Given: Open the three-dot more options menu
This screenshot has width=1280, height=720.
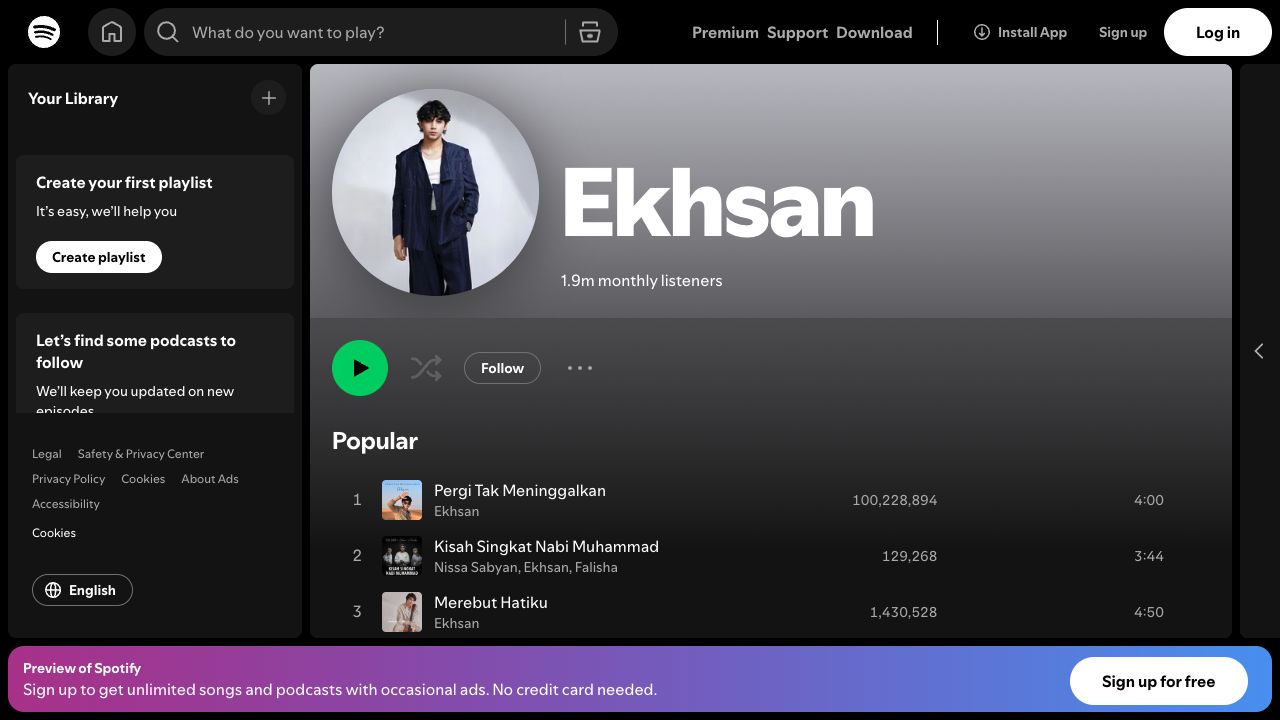Looking at the screenshot, I should [580, 368].
